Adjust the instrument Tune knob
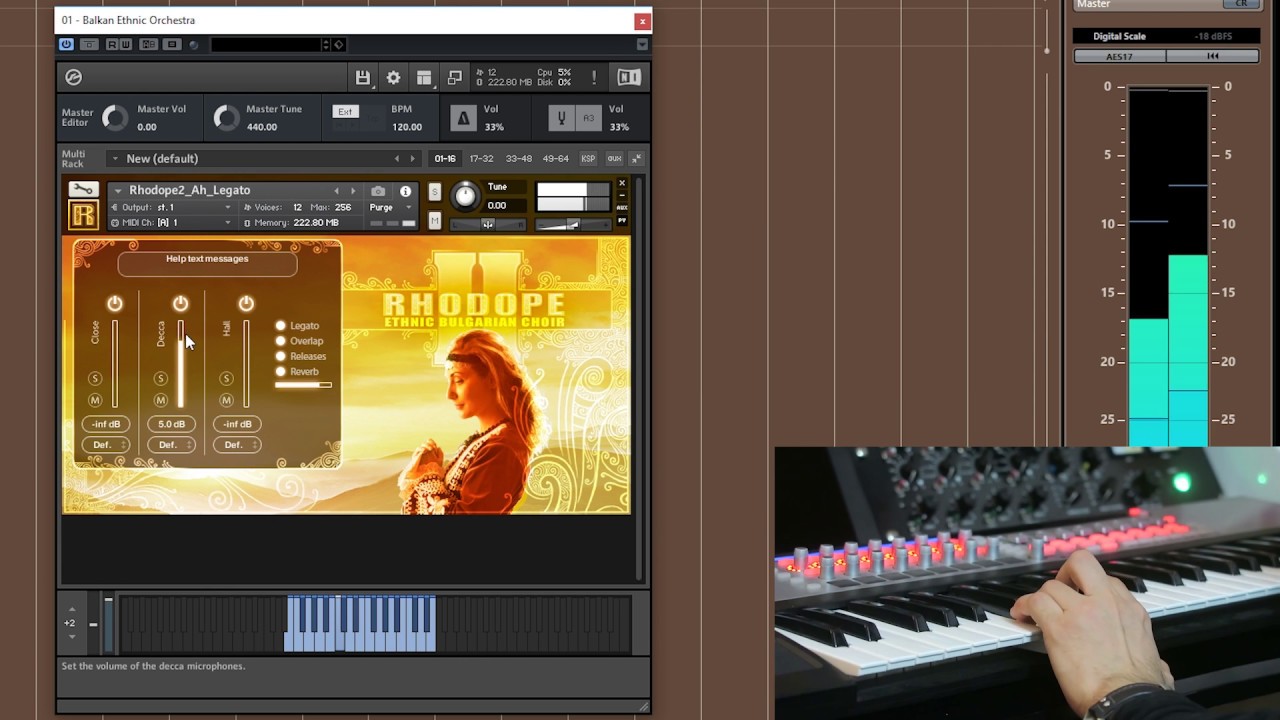1280x720 pixels. (x=465, y=196)
